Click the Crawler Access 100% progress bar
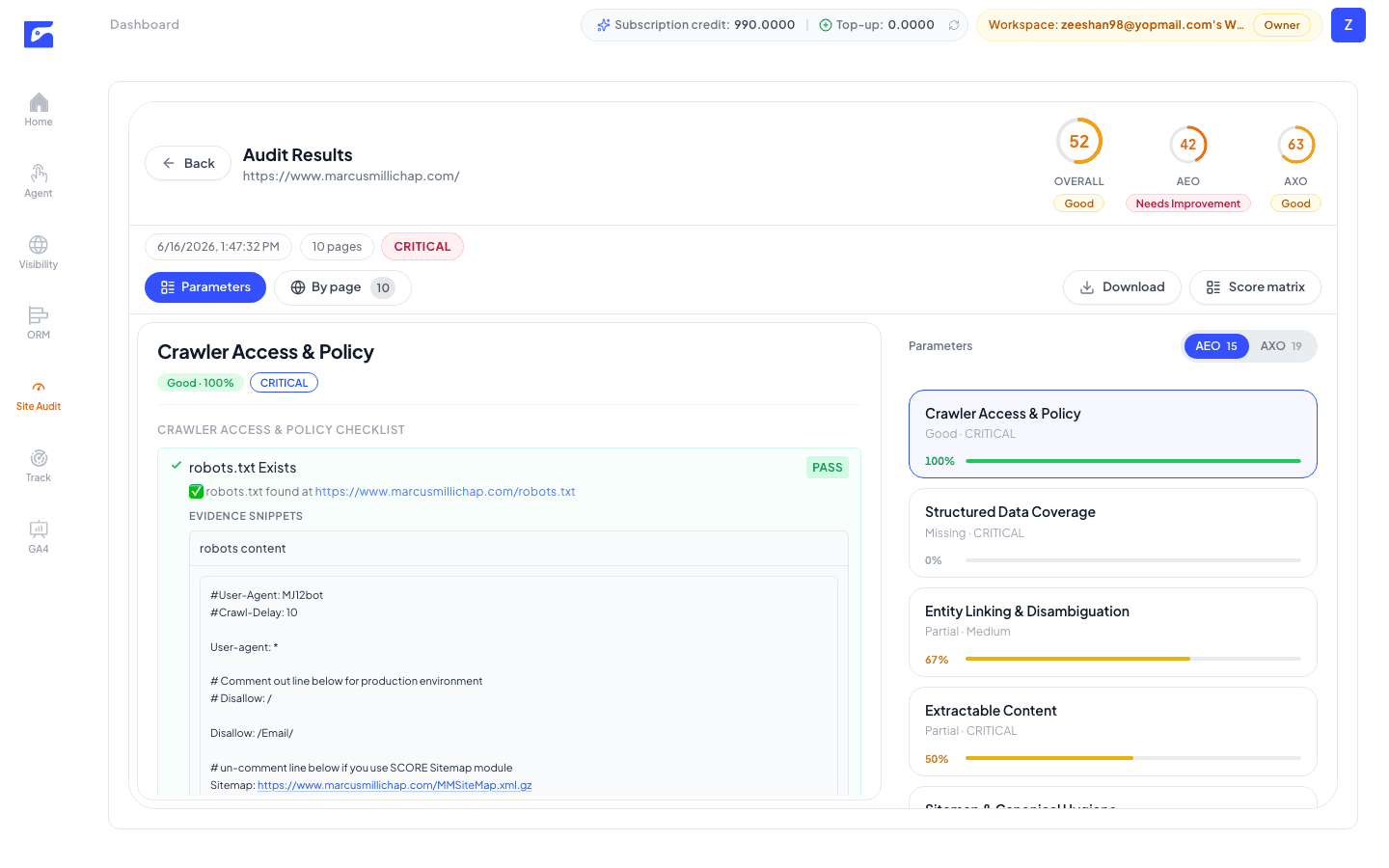Viewport: 1389px width, 868px height. pyautogui.click(x=1133, y=461)
